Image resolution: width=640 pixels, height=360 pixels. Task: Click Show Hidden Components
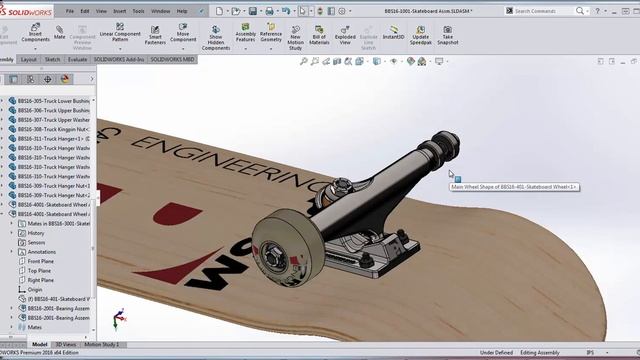click(216, 38)
